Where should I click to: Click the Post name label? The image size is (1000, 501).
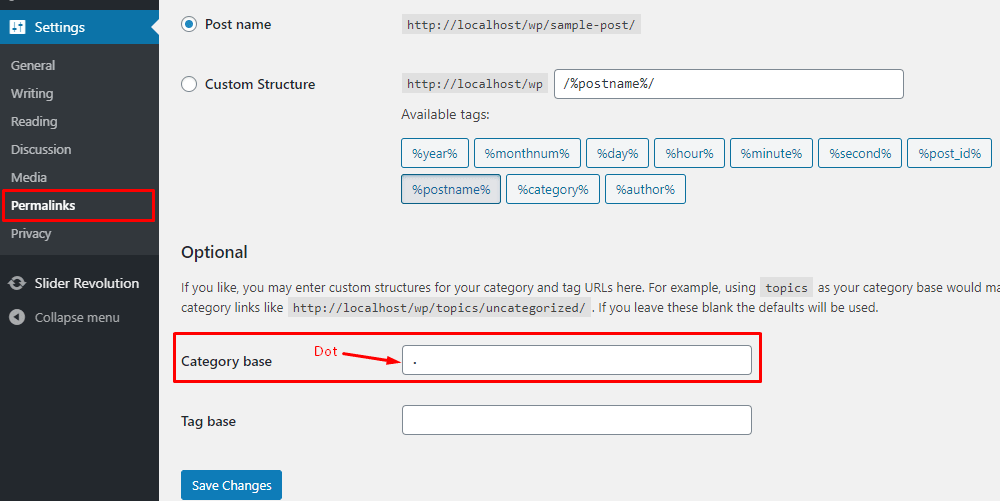tap(238, 25)
